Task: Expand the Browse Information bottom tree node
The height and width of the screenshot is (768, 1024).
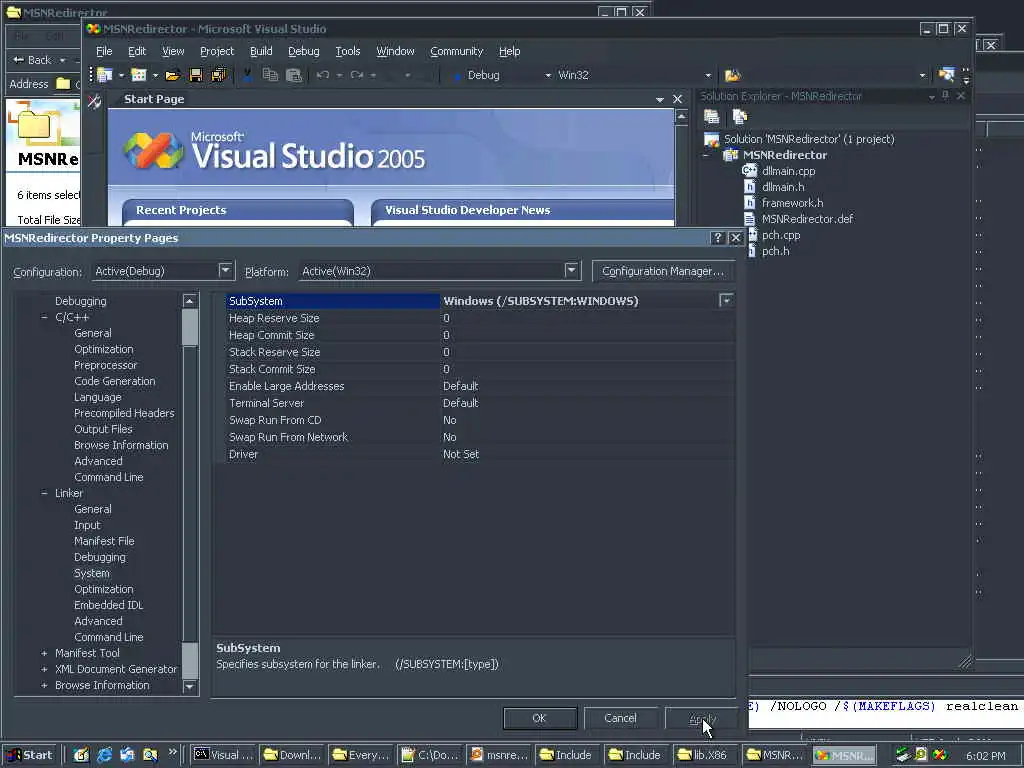Action: click(44, 685)
